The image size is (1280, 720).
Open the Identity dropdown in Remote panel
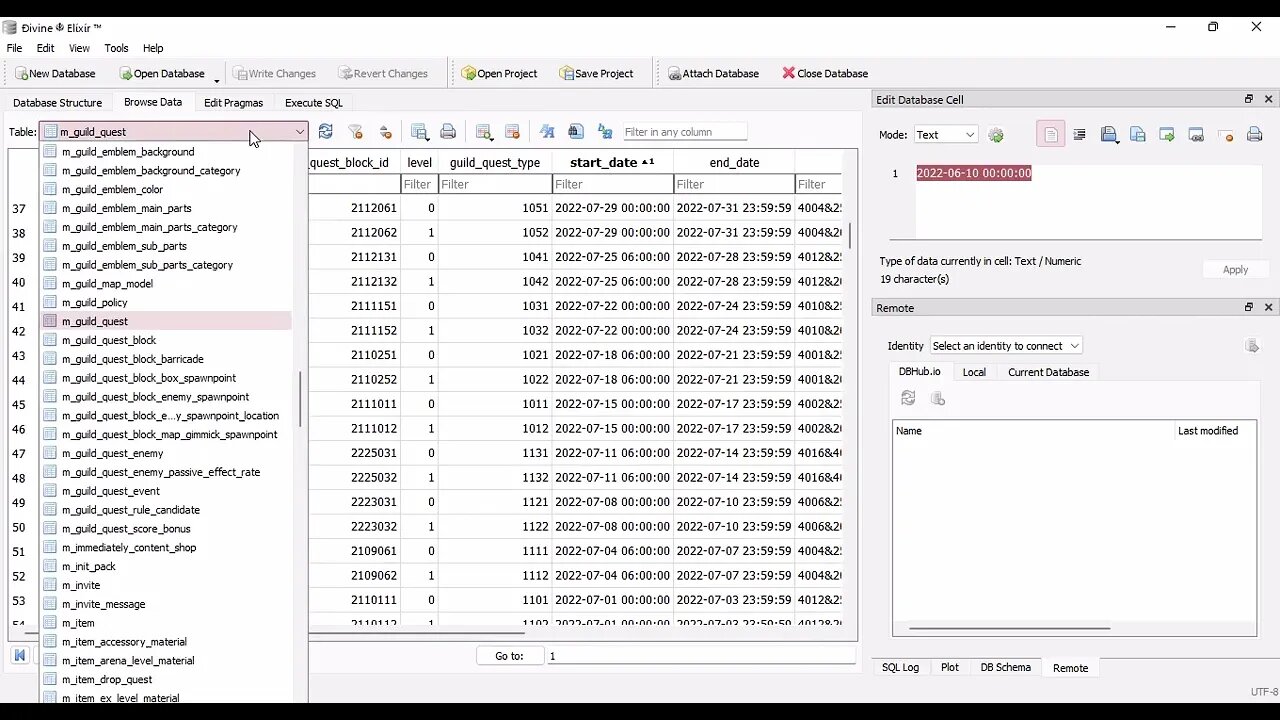[x=1005, y=346]
